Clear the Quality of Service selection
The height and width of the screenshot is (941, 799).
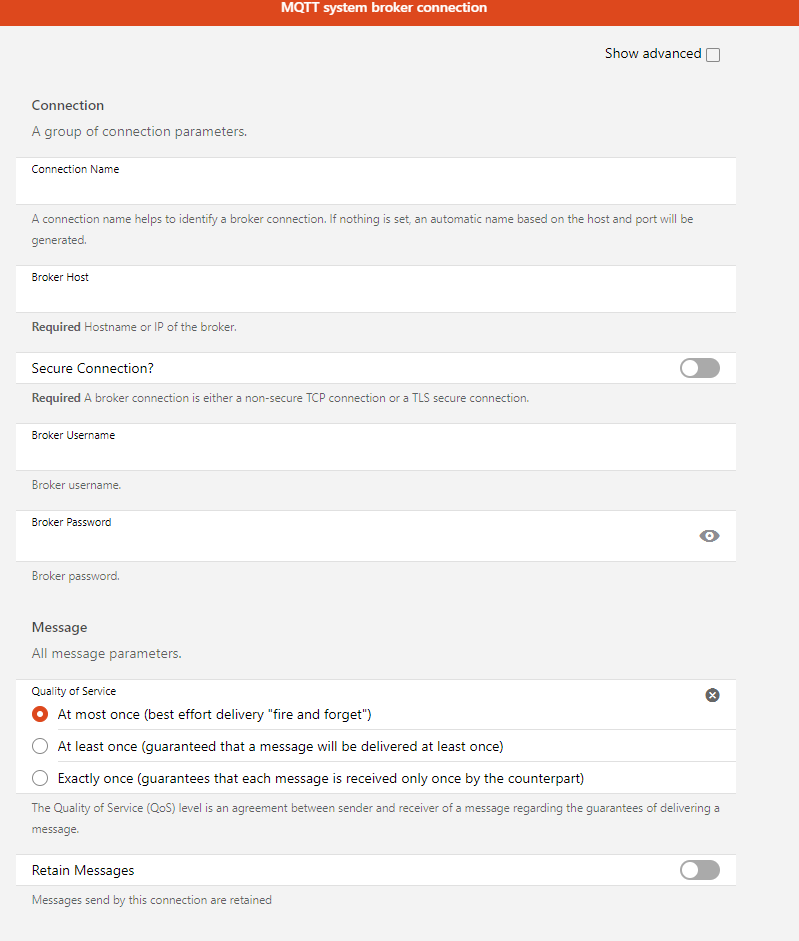click(x=712, y=695)
